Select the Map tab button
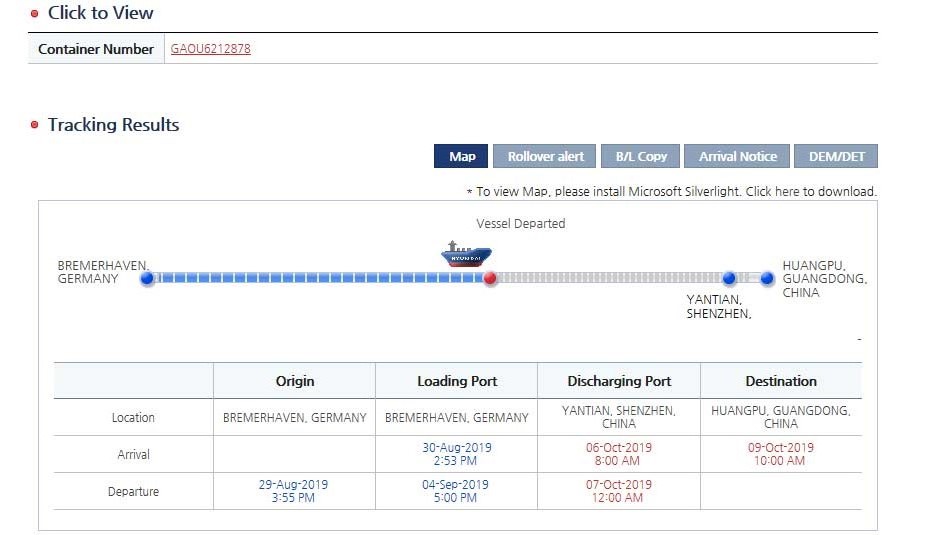 click(x=462, y=156)
